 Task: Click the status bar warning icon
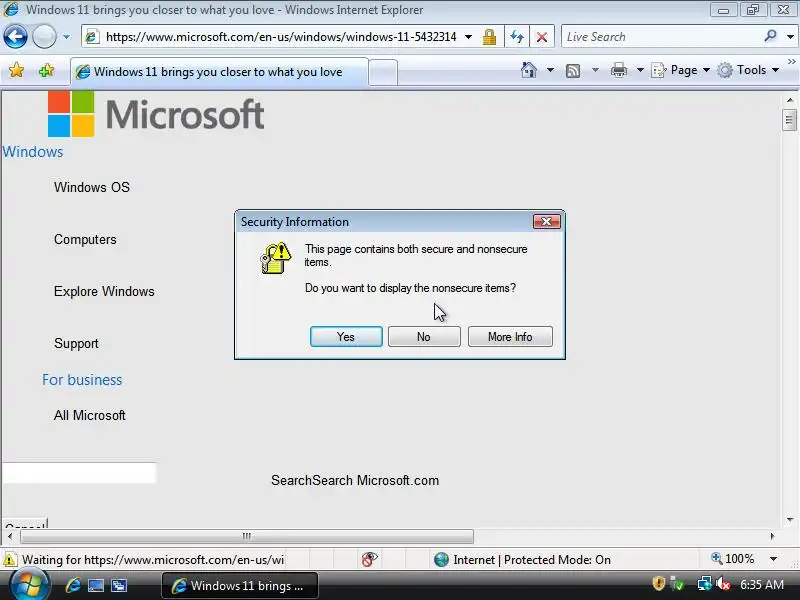click(x=9, y=560)
